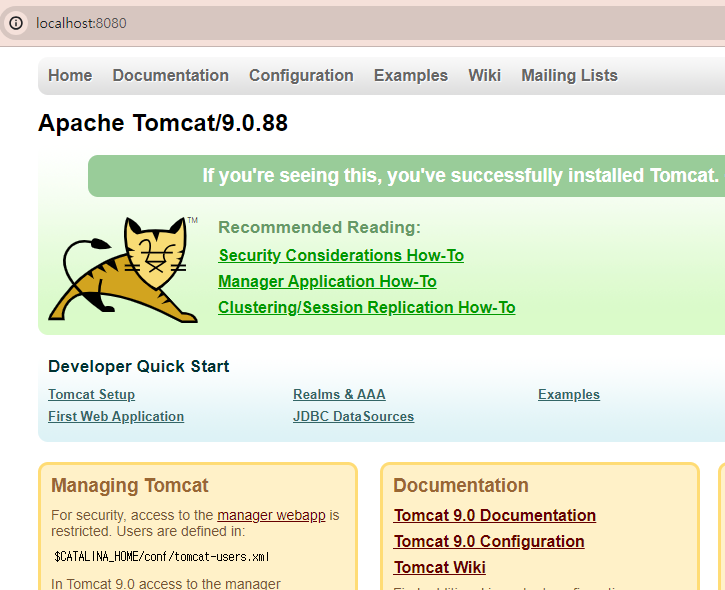Open the Tomcat Wiki link
725x590 pixels.
(440, 567)
